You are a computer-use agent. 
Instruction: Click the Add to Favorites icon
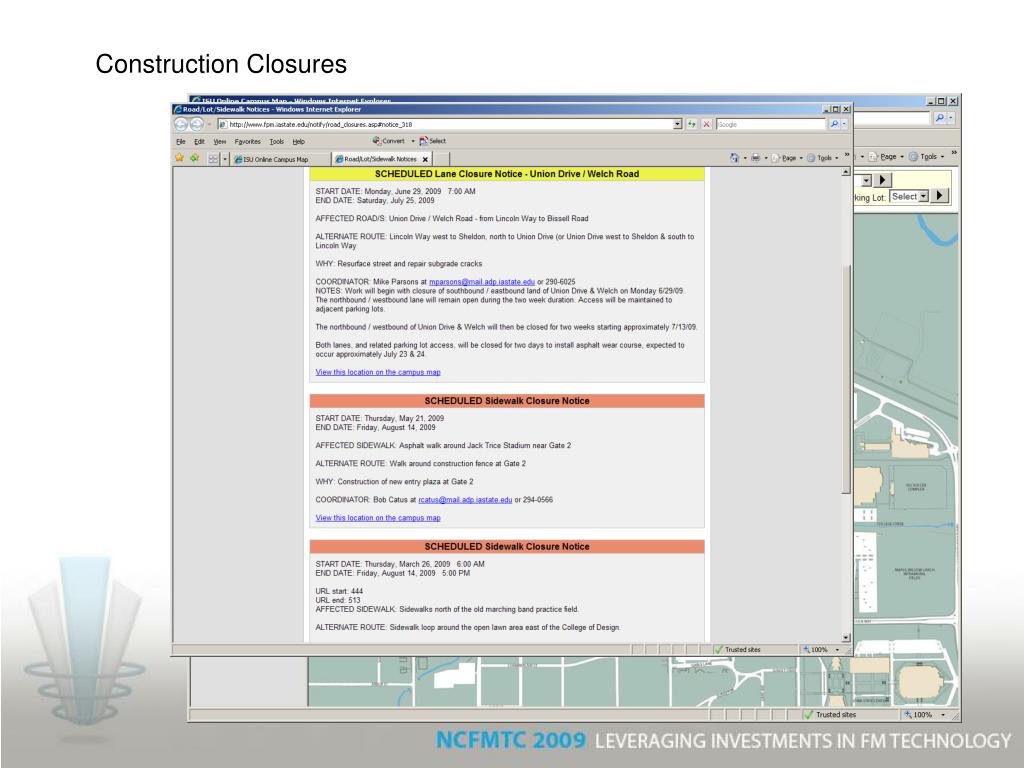coord(194,158)
